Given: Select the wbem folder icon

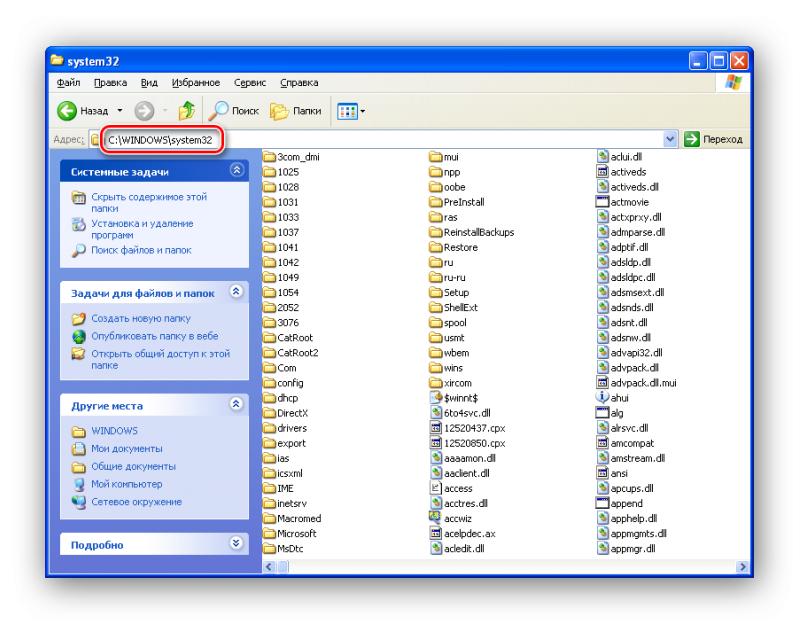Looking at the screenshot, I should 436,353.
